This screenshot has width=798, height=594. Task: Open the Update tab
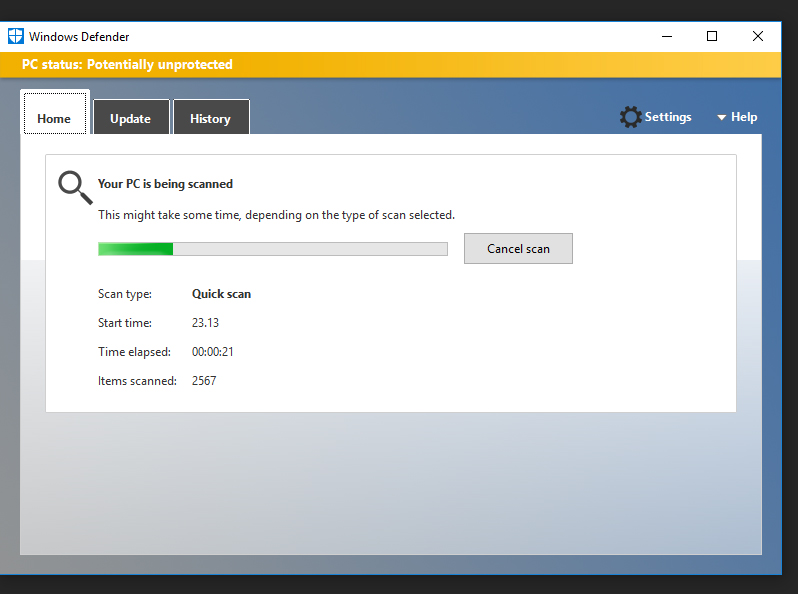(x=131, y=117)
